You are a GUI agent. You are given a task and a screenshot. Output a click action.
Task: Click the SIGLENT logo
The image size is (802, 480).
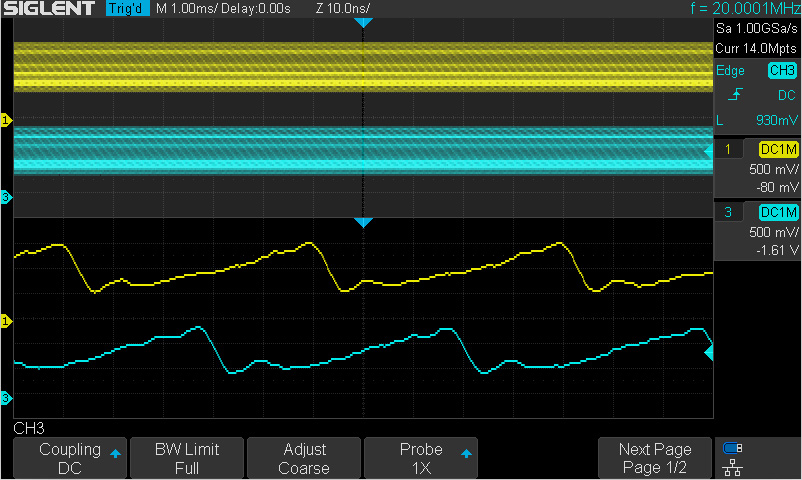[x=49, y=9]
